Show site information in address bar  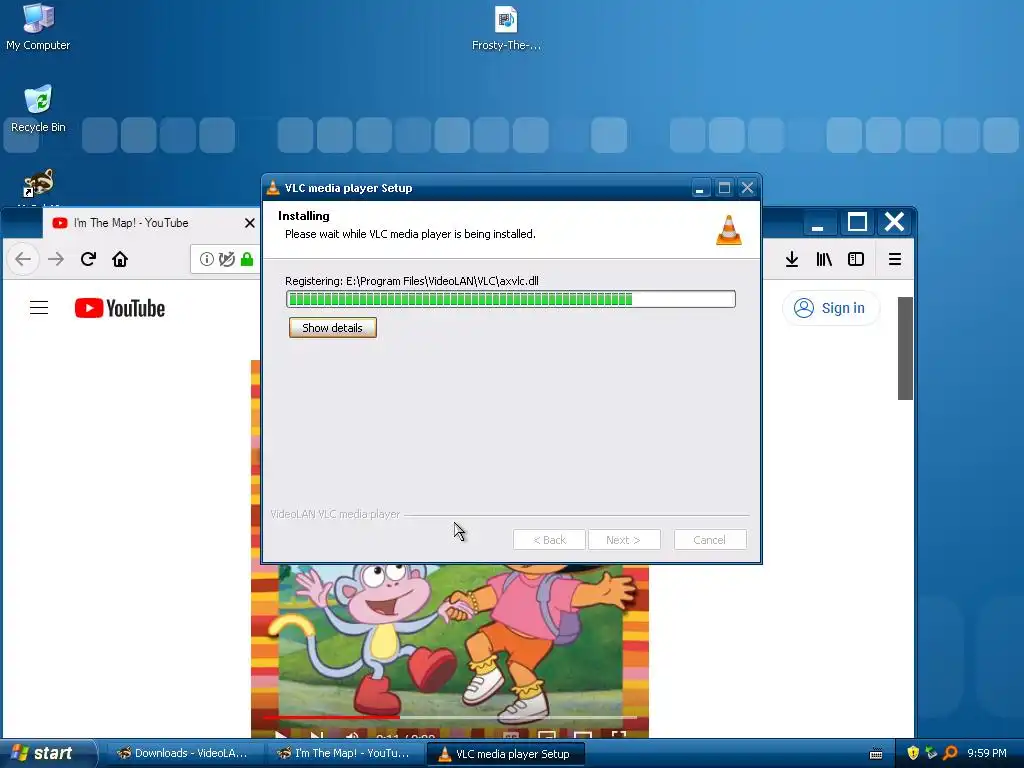coord(206,259)
